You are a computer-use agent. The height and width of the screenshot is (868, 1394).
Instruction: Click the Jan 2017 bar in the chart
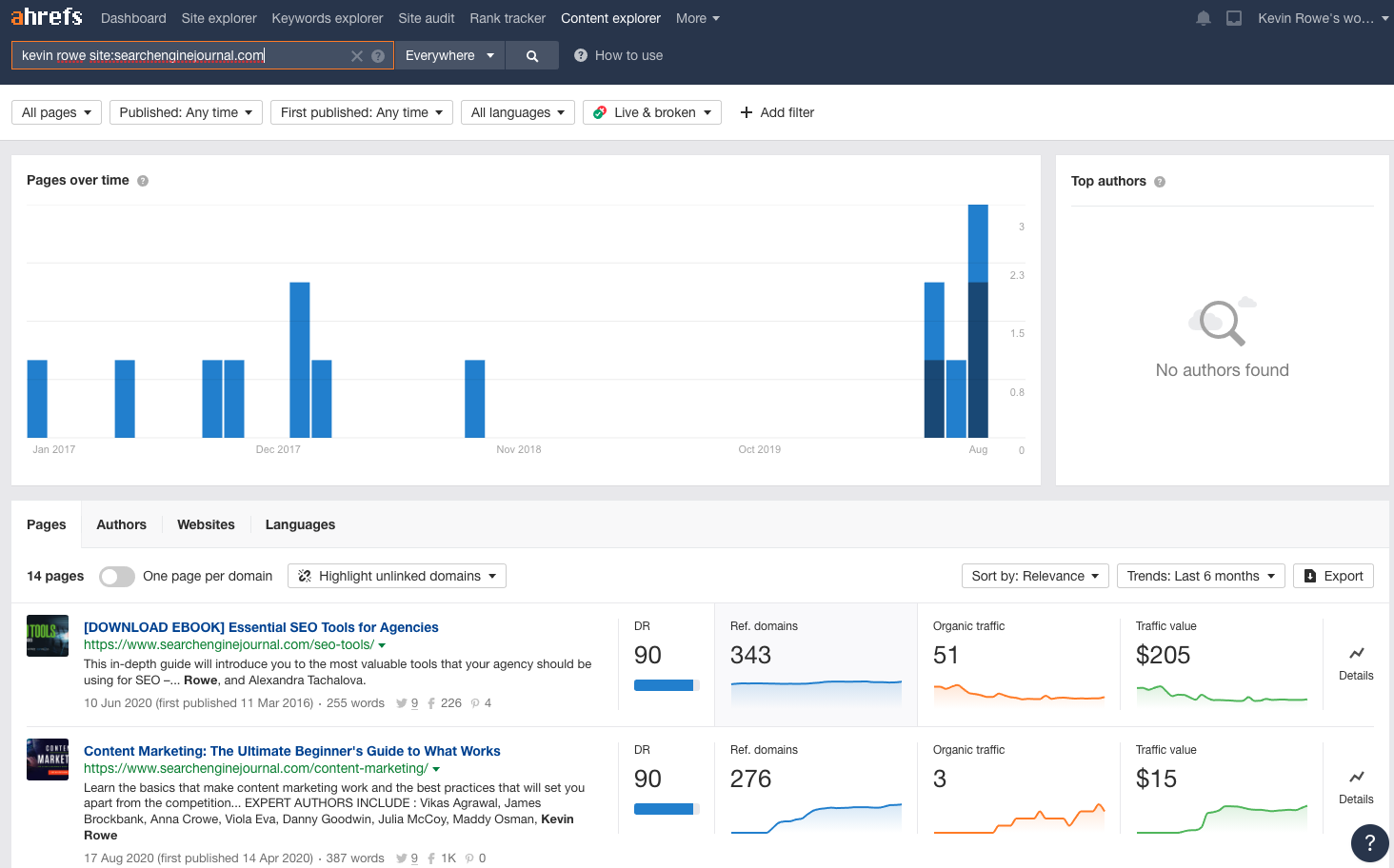[37, 399]
